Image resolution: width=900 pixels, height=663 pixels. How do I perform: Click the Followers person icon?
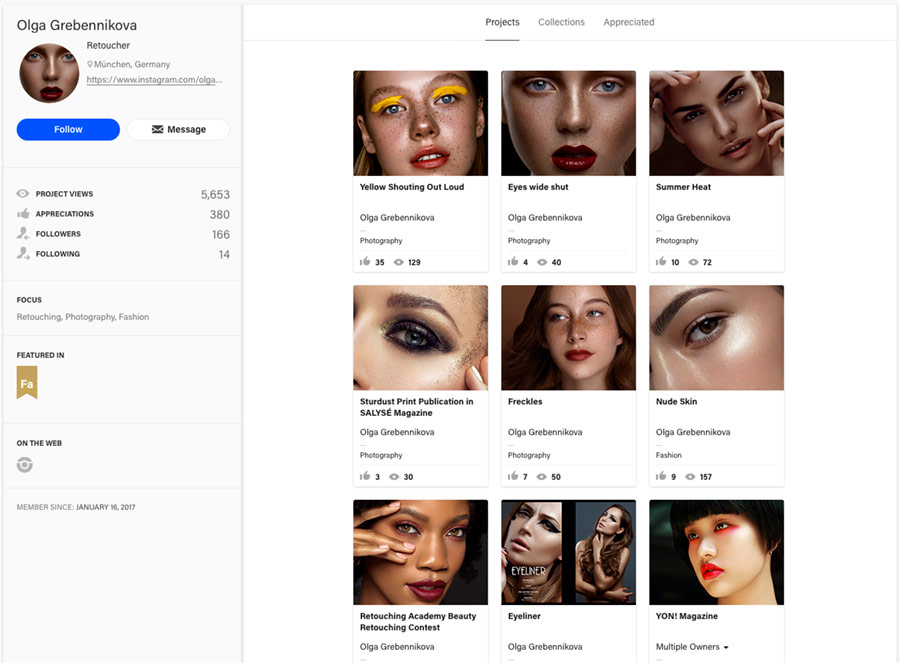tap(23, 233)
